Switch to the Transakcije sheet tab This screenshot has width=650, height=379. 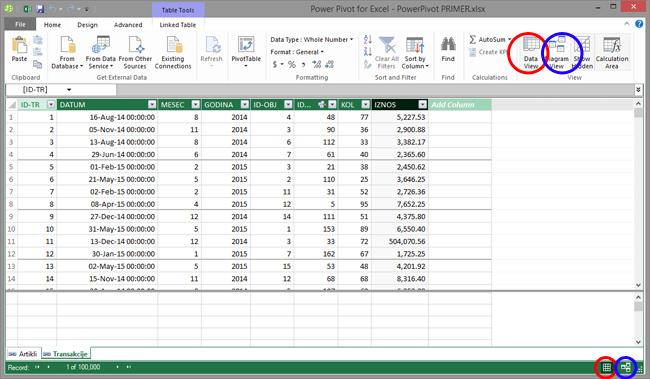tap(65, 354)
